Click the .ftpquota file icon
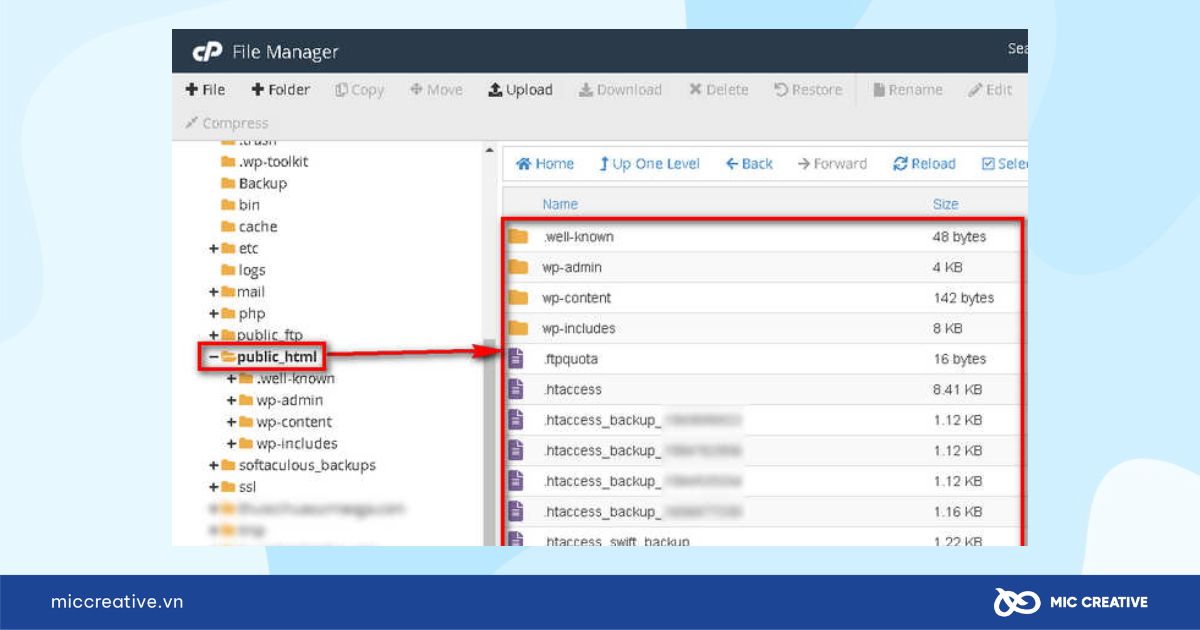The width and height of the screenshot is (1200, 630). pyautogui.click(x=516, y=358)
